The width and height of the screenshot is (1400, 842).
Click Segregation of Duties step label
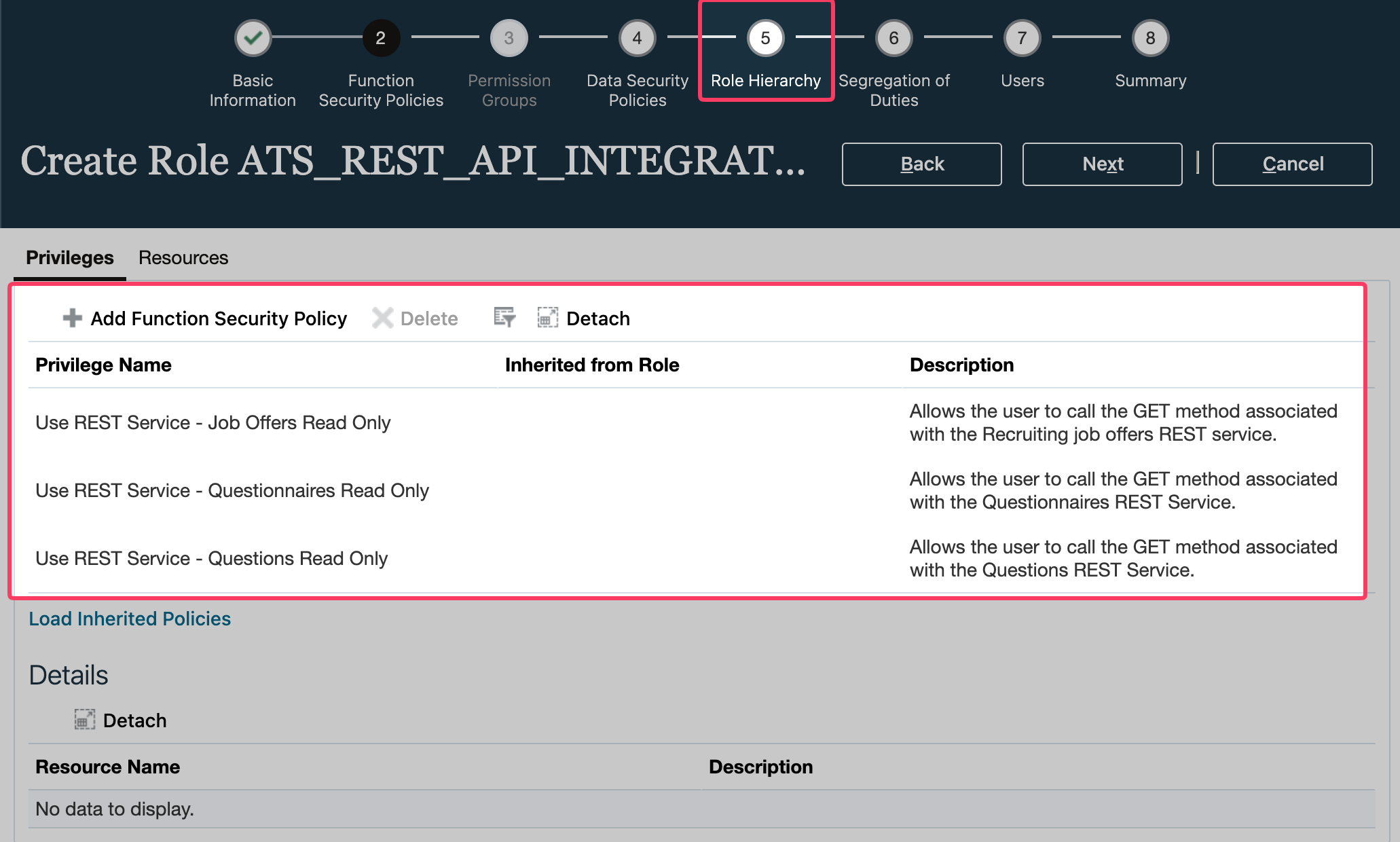(894, 90)
